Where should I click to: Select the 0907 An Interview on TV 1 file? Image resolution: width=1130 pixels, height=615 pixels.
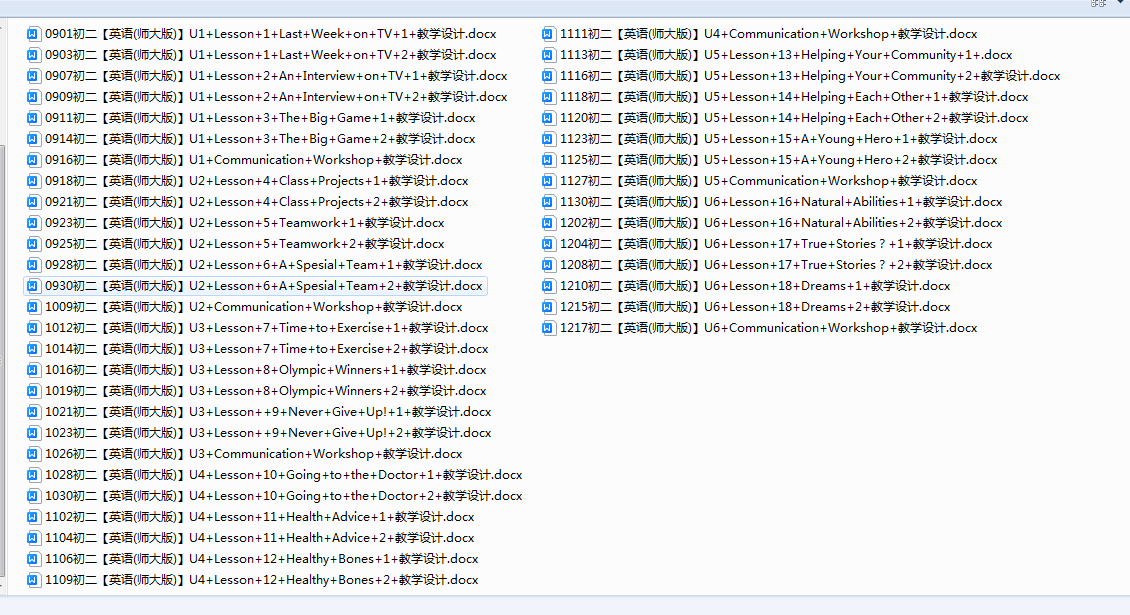pos(275,76)
